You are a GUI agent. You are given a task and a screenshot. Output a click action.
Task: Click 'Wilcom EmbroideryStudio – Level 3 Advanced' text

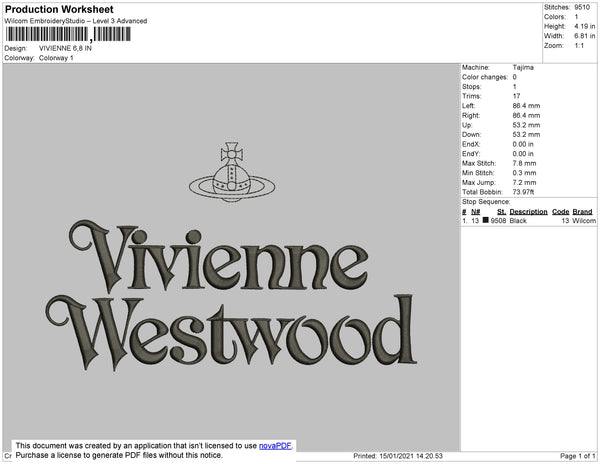[76, 21]
